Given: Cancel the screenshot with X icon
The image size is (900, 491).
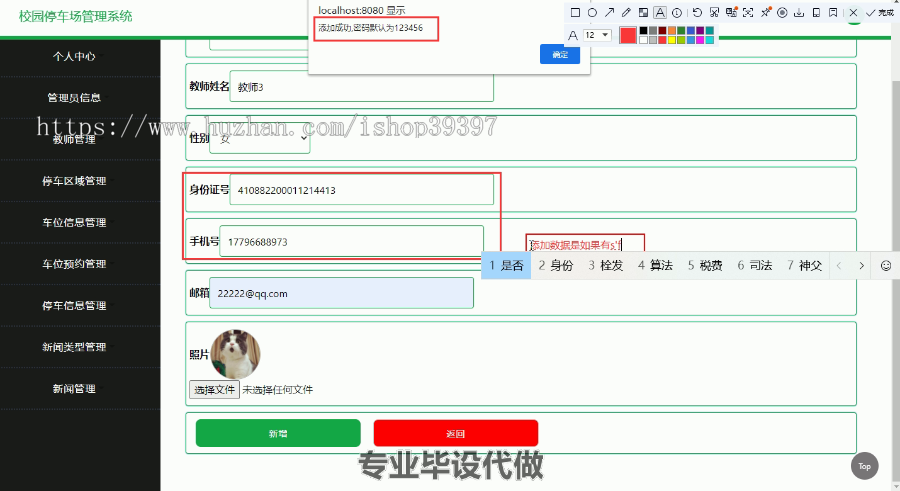Looking at the screenshot, I should pyautogui.click(x=854, y=13).
